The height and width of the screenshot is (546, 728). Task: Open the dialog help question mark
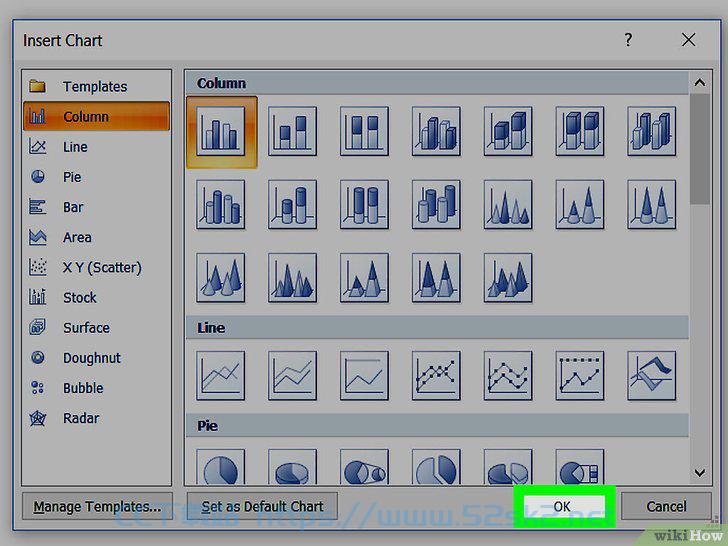[628, 40]
